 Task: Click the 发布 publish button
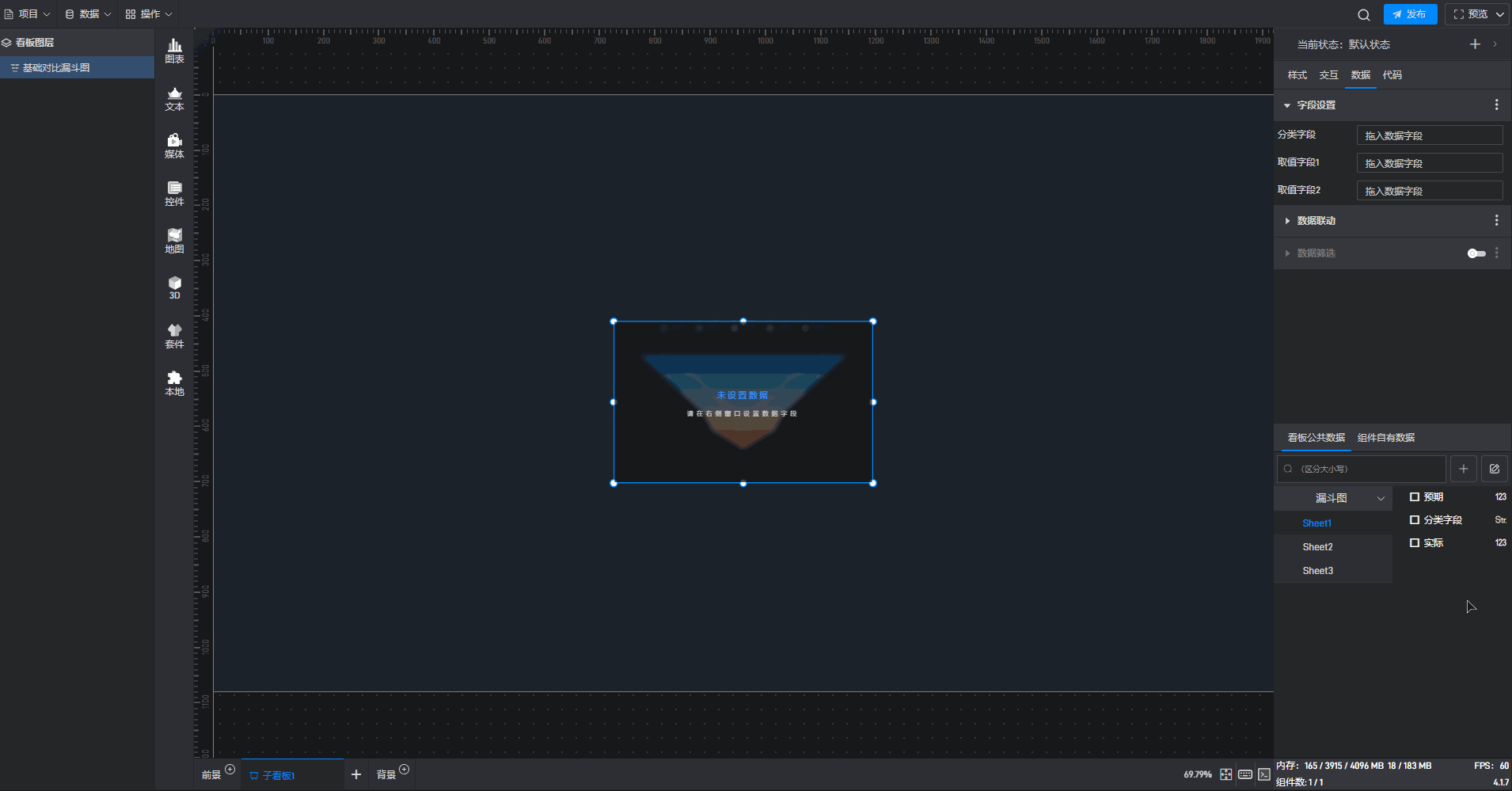pyautogui.click(x=1410, y=14)
